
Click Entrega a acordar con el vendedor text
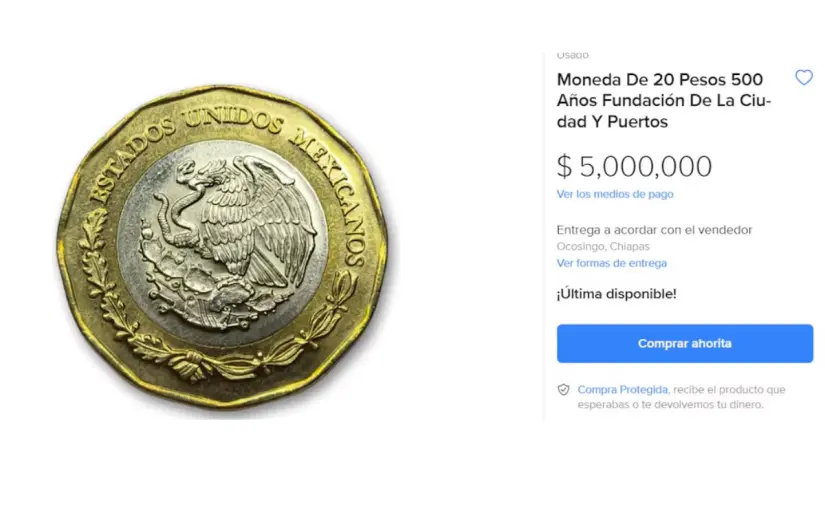tap(655, 230)
